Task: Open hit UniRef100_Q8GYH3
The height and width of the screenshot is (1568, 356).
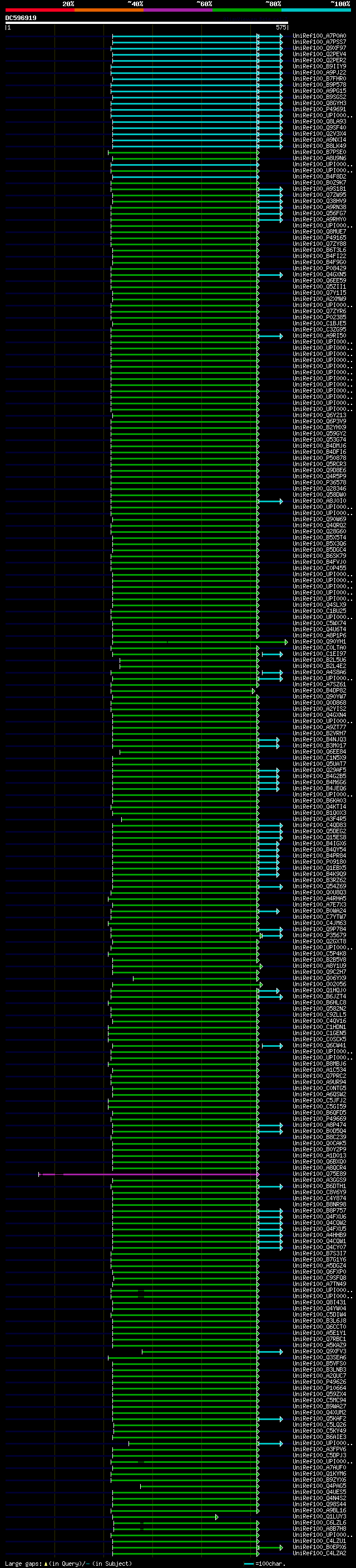Action: click(319, 103)
